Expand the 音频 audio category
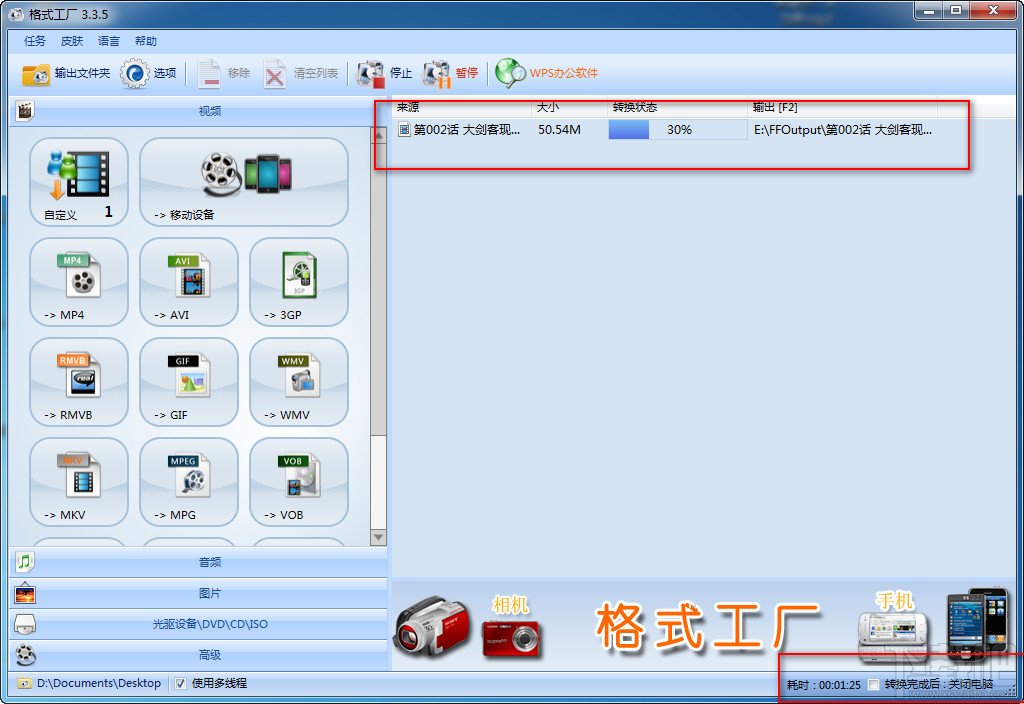 point(199,562)
